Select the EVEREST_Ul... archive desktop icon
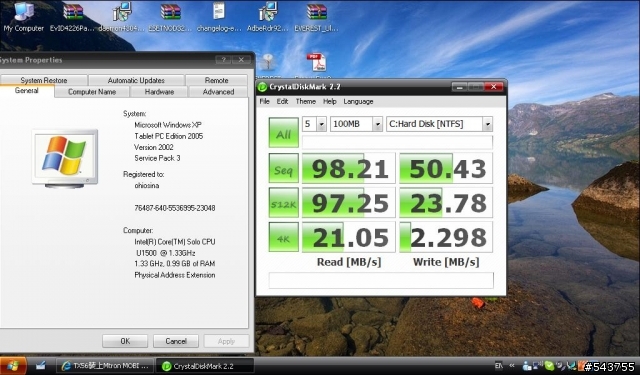Viewport: 640px width, 375px height. point(316,16)
